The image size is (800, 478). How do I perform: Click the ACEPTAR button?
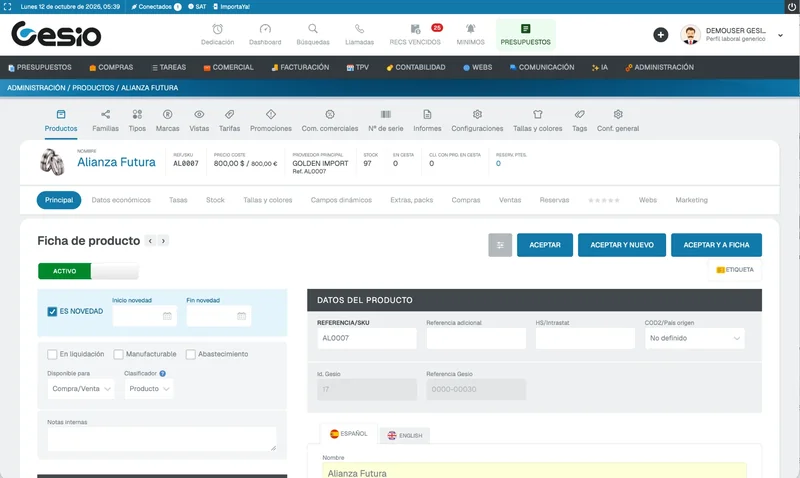coord(544,245)
